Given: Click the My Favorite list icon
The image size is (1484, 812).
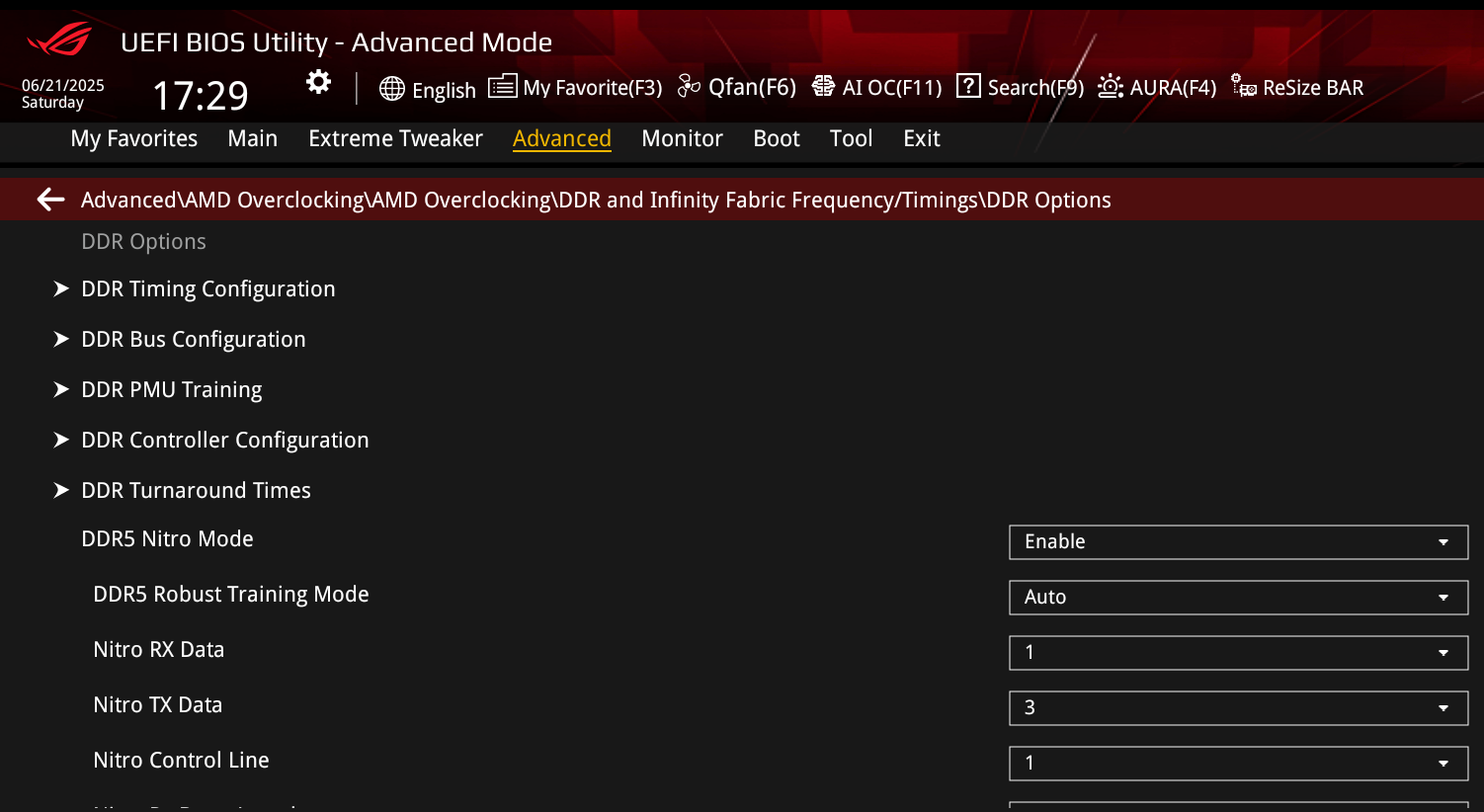Looking at the screenshot, I should point(502,87).
